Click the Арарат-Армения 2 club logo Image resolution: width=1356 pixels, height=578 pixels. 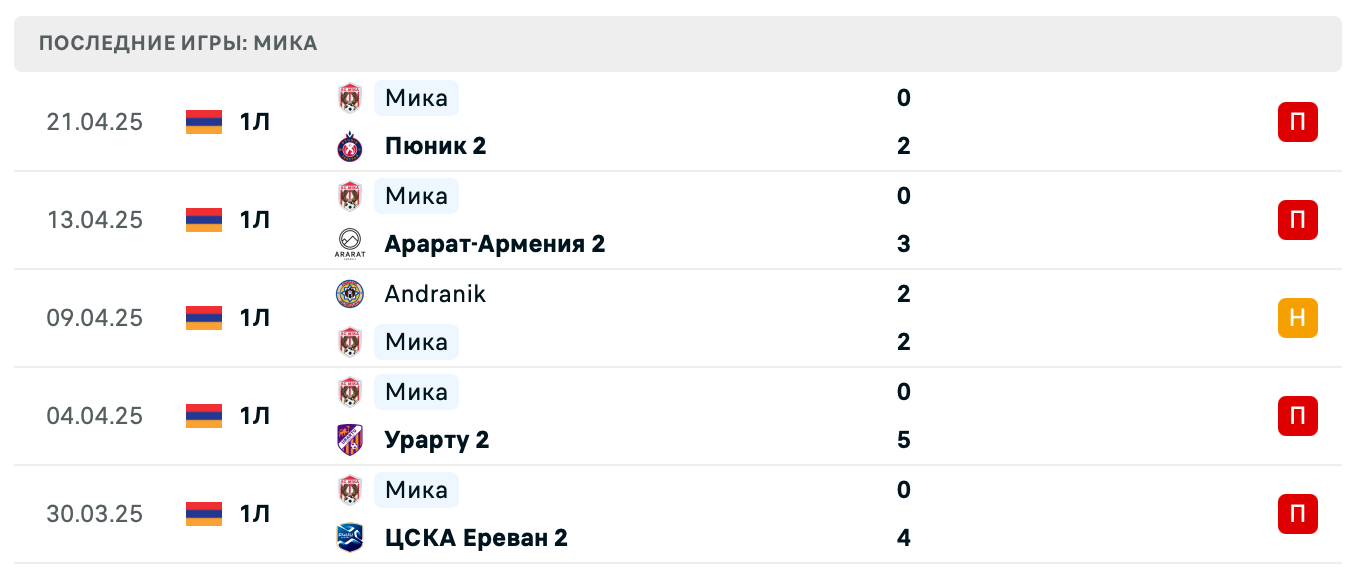(349, 244)
